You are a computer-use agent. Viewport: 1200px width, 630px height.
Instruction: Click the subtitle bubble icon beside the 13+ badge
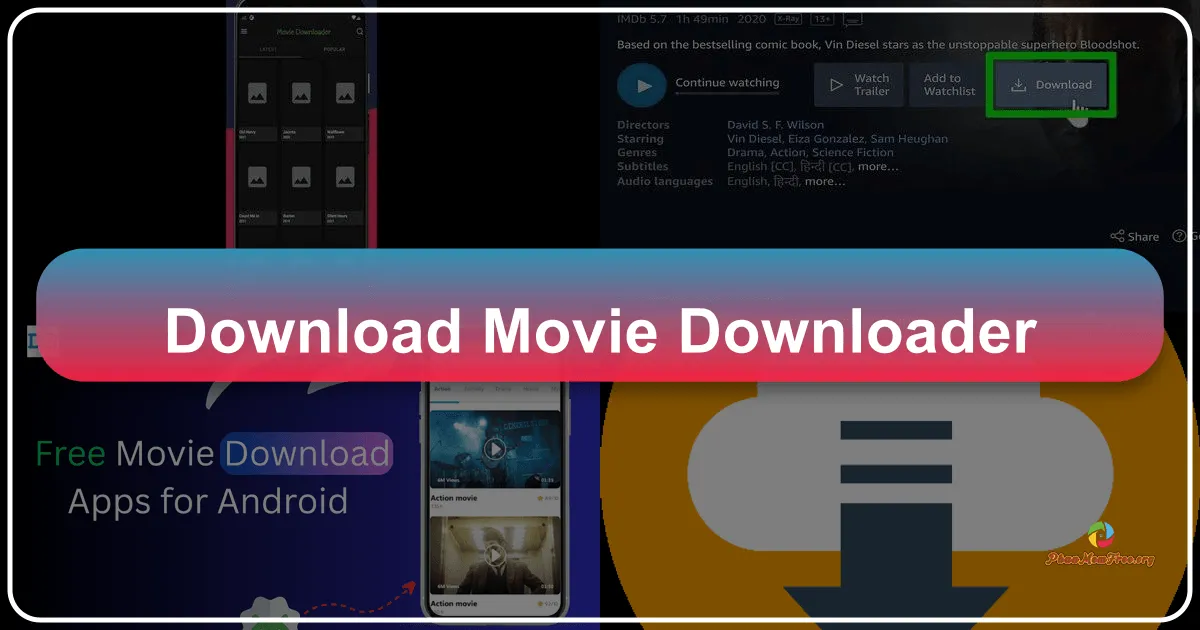[851, 17]
